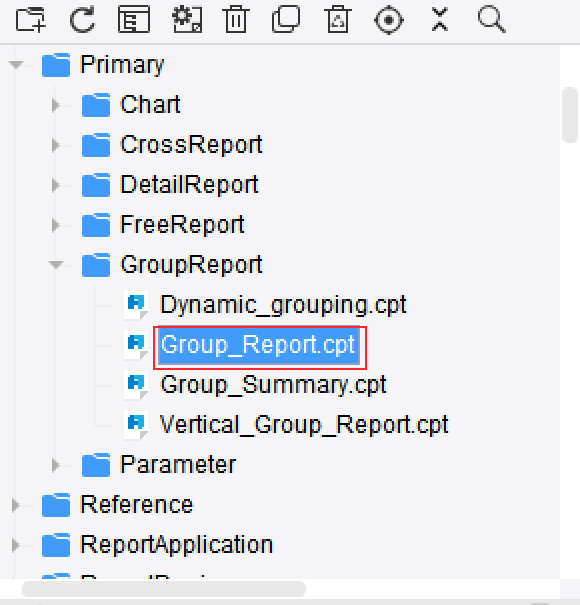The image size is (580, 605).
Task: Select the ReportApplication folder label
Action: 176,545
